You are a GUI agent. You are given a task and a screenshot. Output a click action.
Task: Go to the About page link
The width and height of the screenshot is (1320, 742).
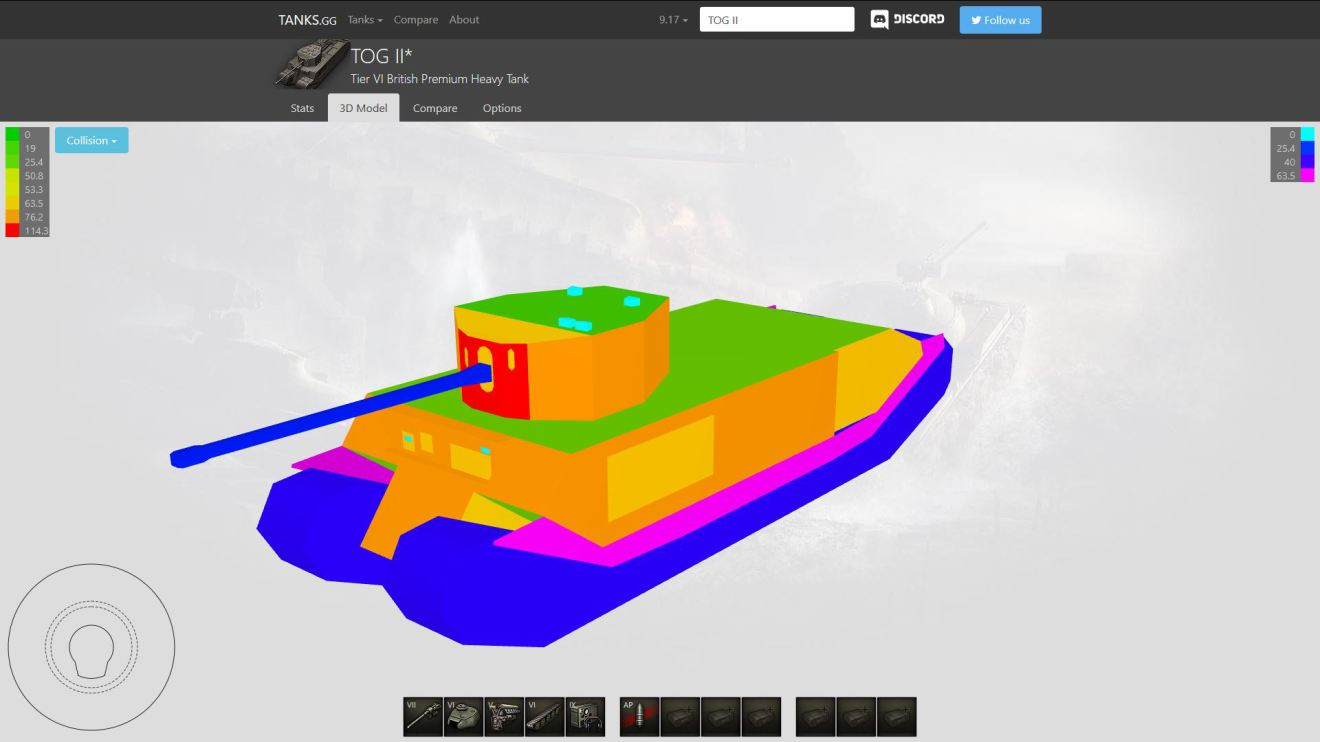(x=464, y=20)
